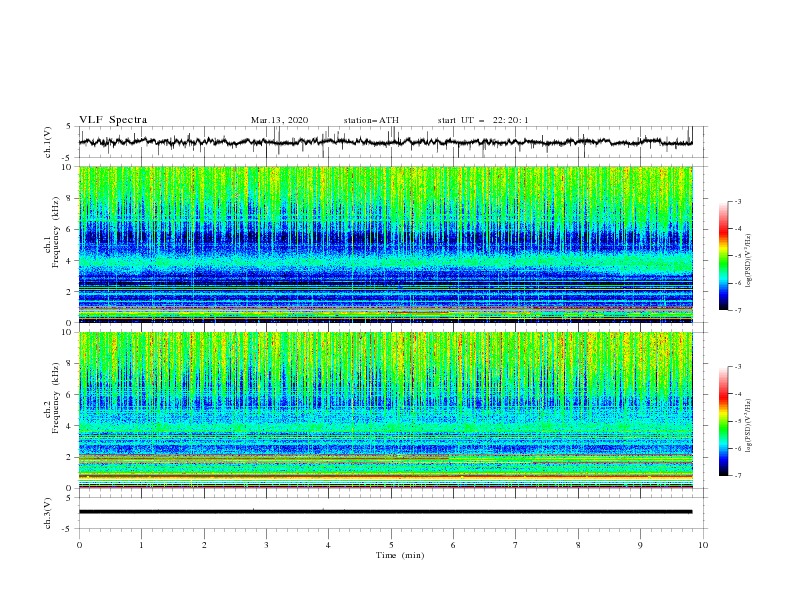
Task: Click time axis tick label "7"
Action: [x=516, y=545]
